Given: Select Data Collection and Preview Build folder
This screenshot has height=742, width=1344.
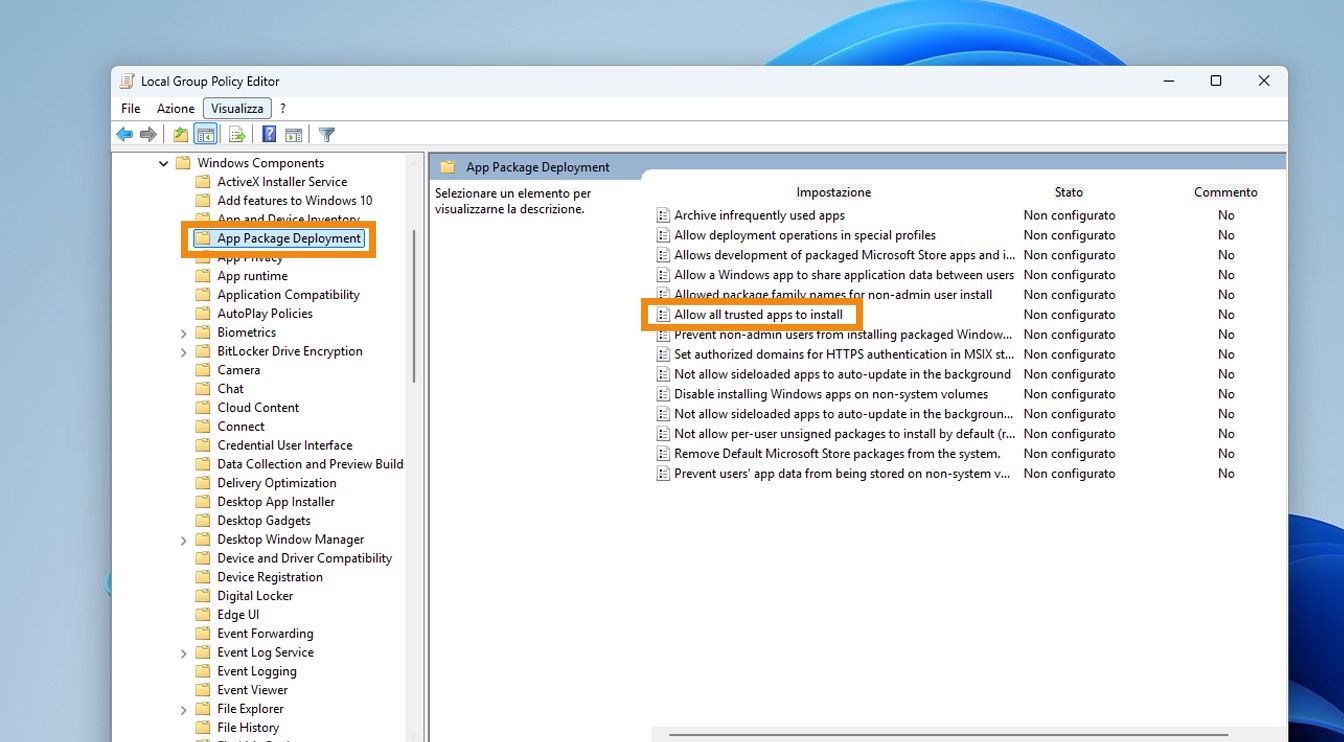Looking at the screenshot, I should (310, 464).
